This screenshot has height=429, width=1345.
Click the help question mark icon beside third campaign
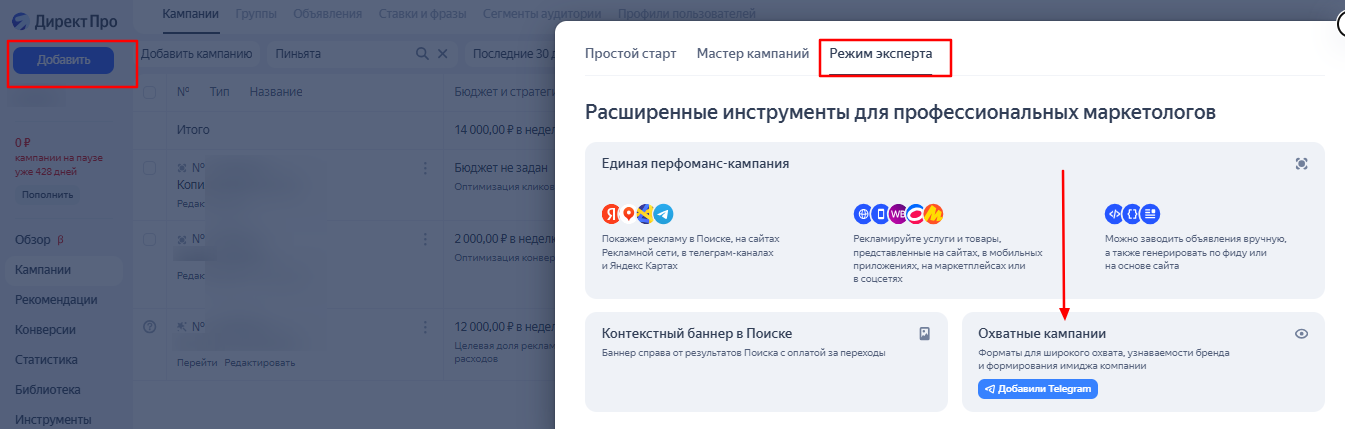[150, 326]
